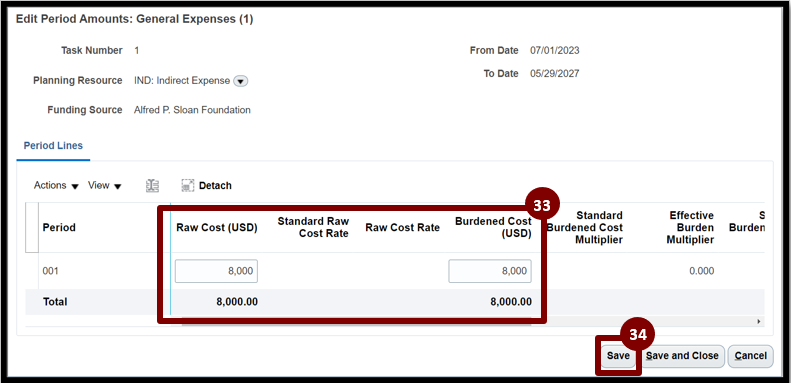Click Save and Close button
The image size is (791, 383).
point(682,356)
